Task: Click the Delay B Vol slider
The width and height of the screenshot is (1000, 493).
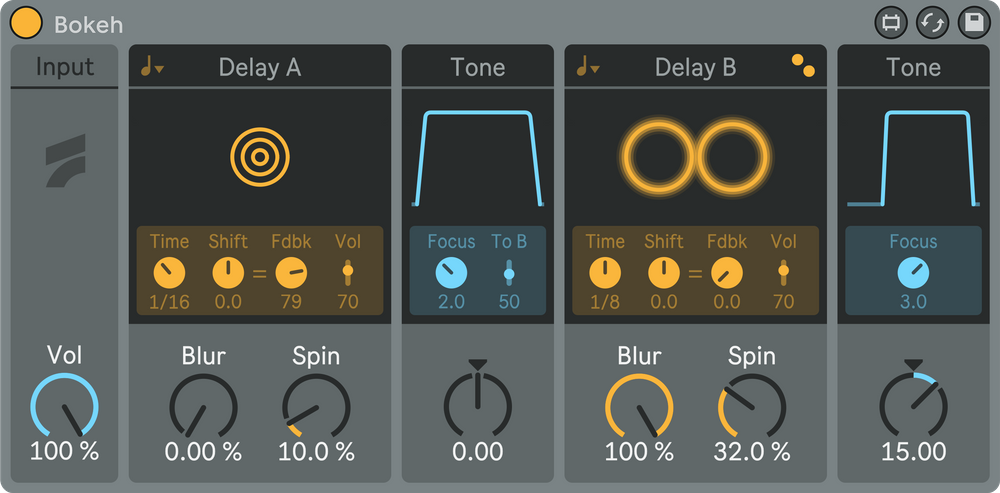Action: [x=783, y=272]
